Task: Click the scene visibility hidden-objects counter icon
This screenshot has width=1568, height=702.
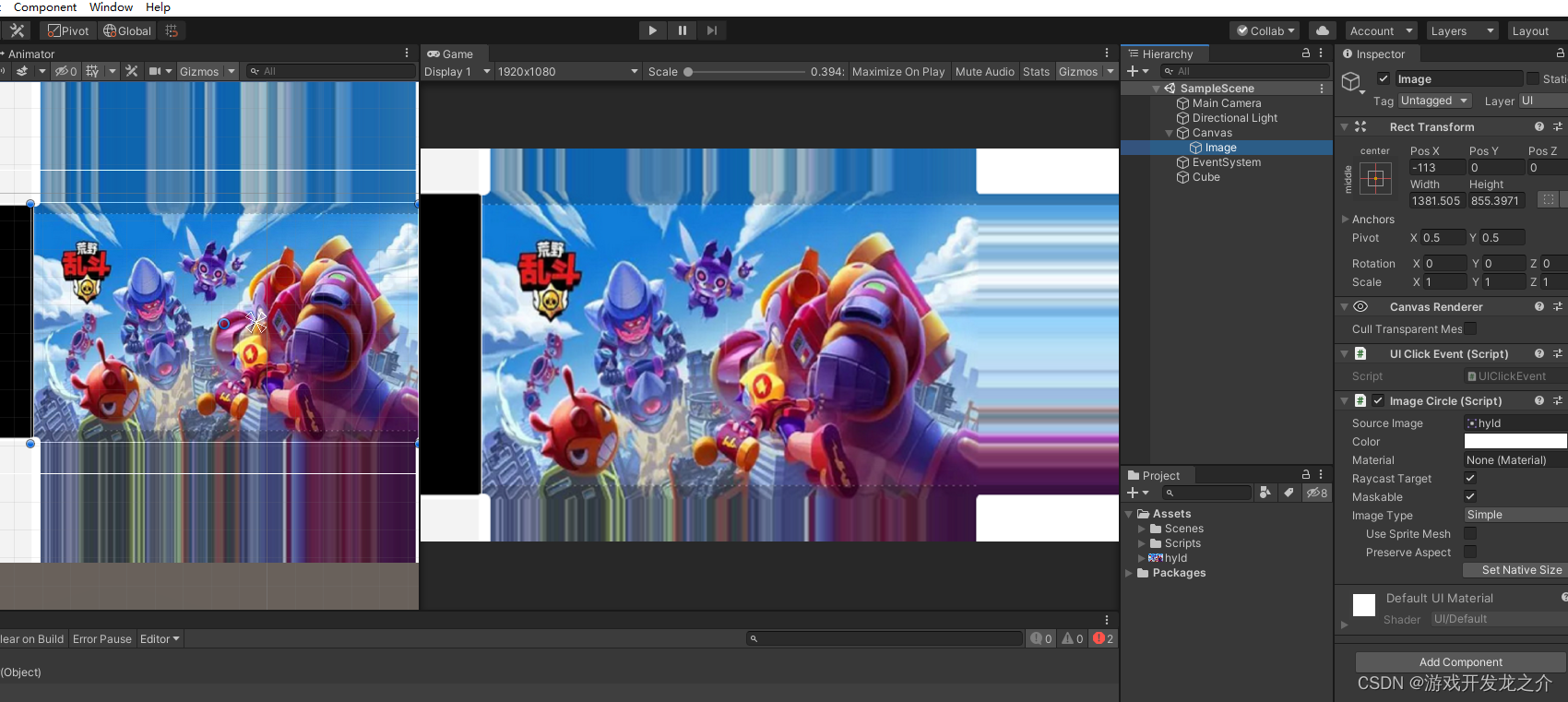Action: 65,71
